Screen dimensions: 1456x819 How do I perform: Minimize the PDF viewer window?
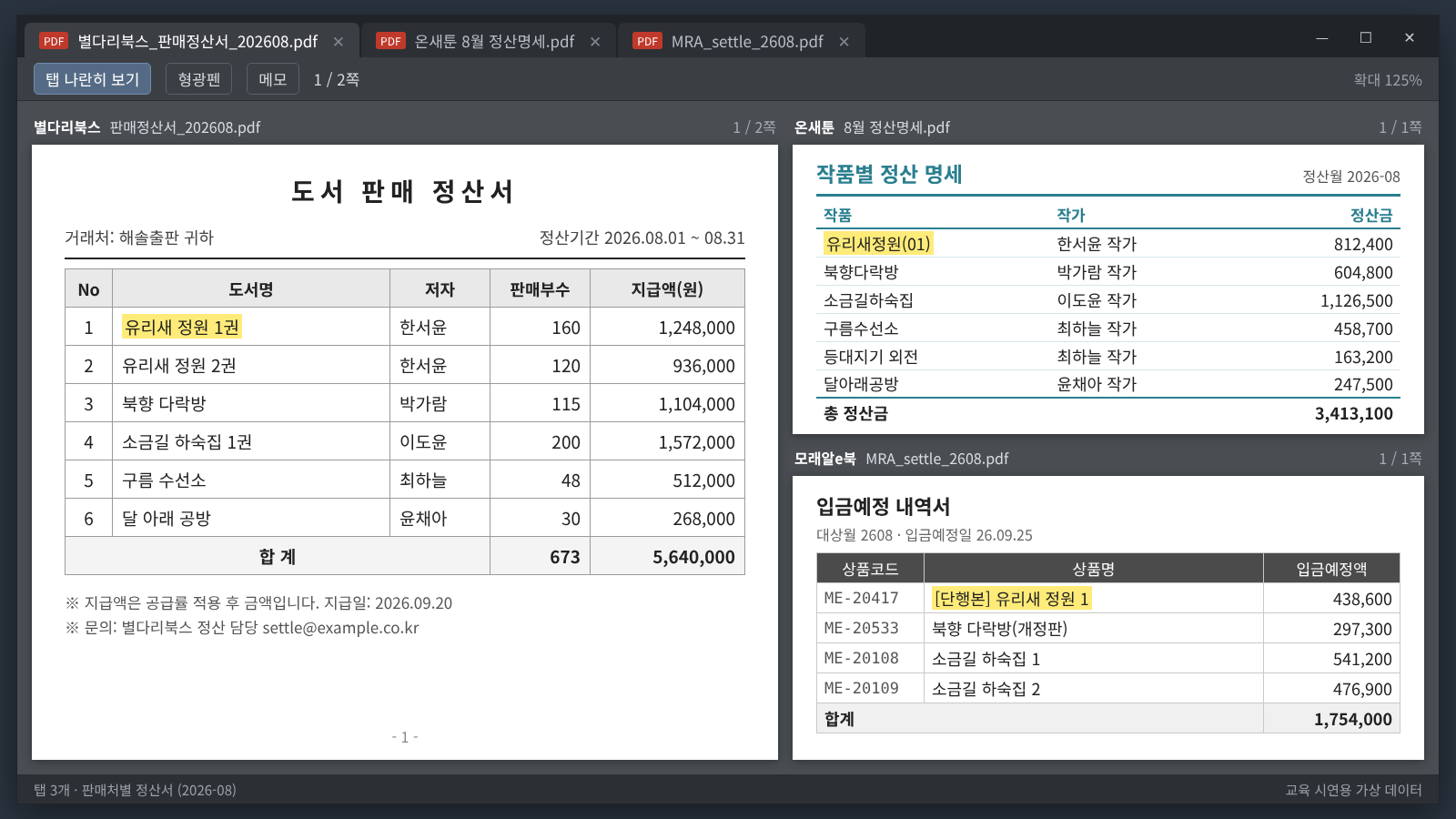[x=1322, y=38]
